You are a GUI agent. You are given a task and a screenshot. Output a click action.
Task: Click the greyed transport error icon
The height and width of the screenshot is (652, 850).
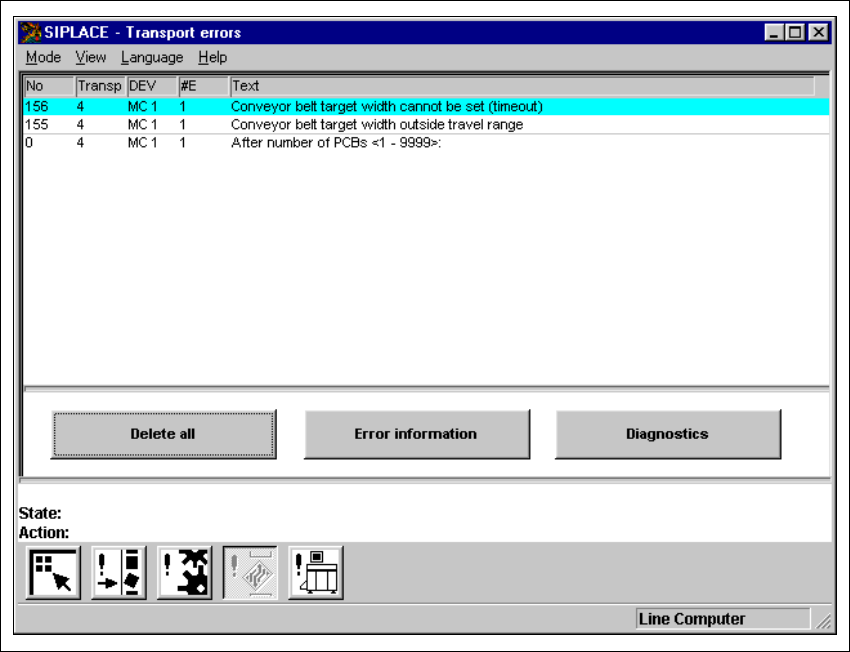(250, 573)
